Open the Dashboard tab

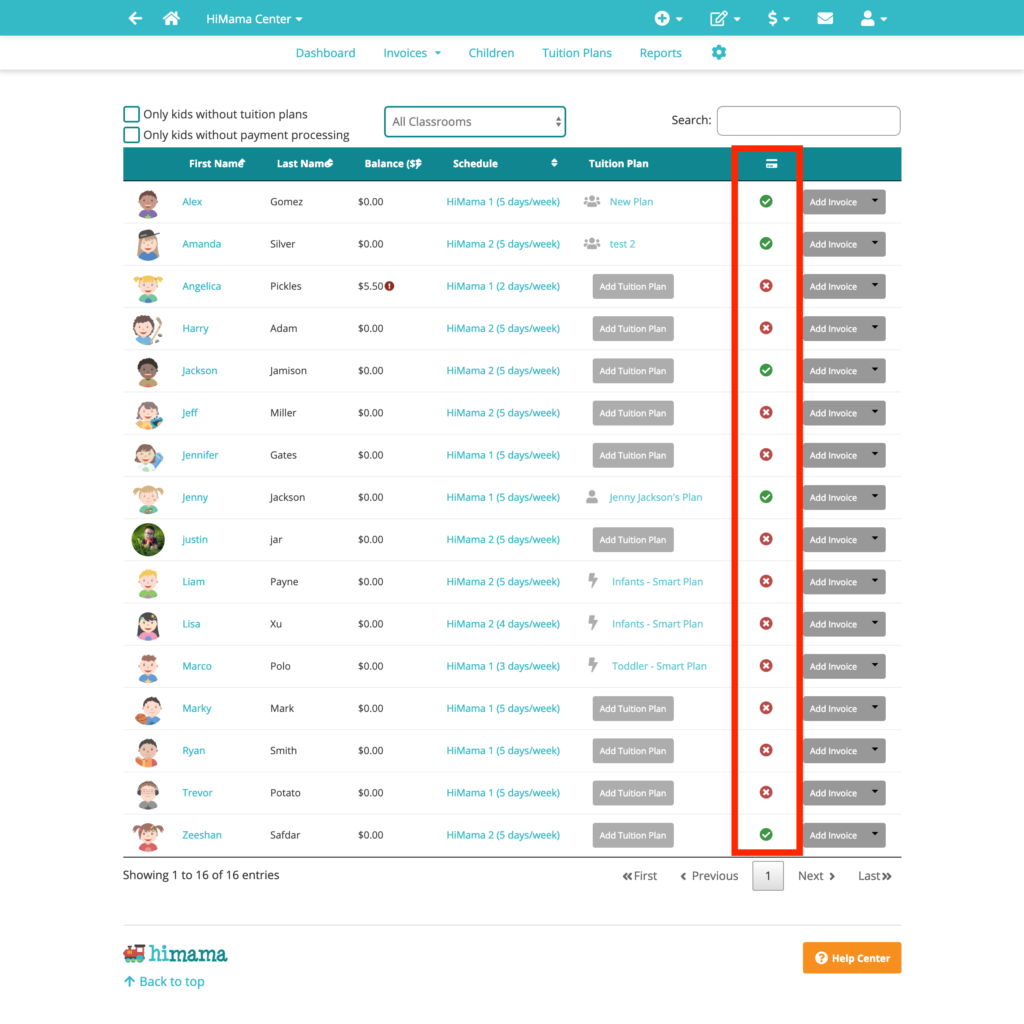point(325,53)
